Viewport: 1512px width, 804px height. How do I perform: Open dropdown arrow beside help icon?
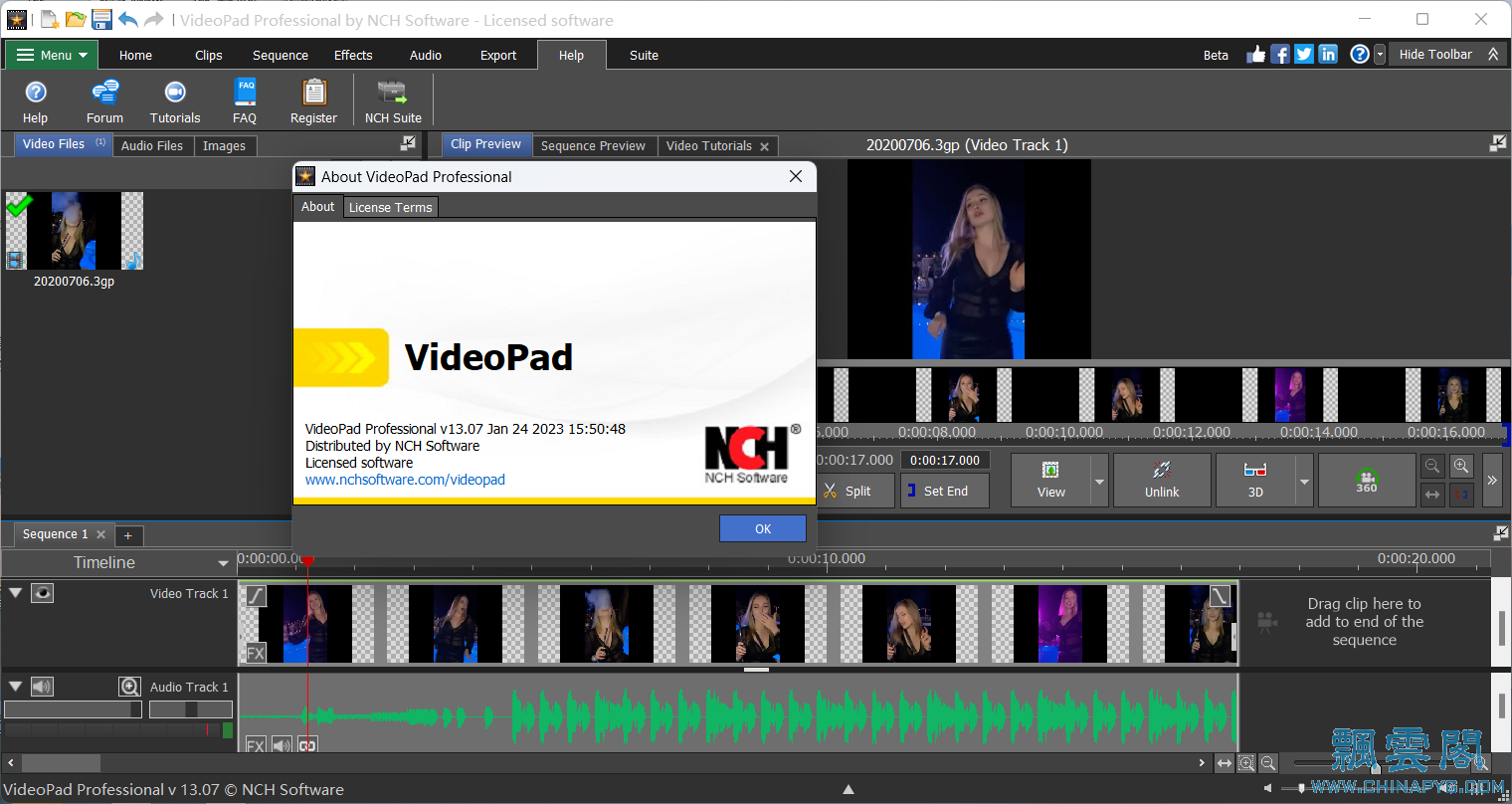pos(1380,55)
